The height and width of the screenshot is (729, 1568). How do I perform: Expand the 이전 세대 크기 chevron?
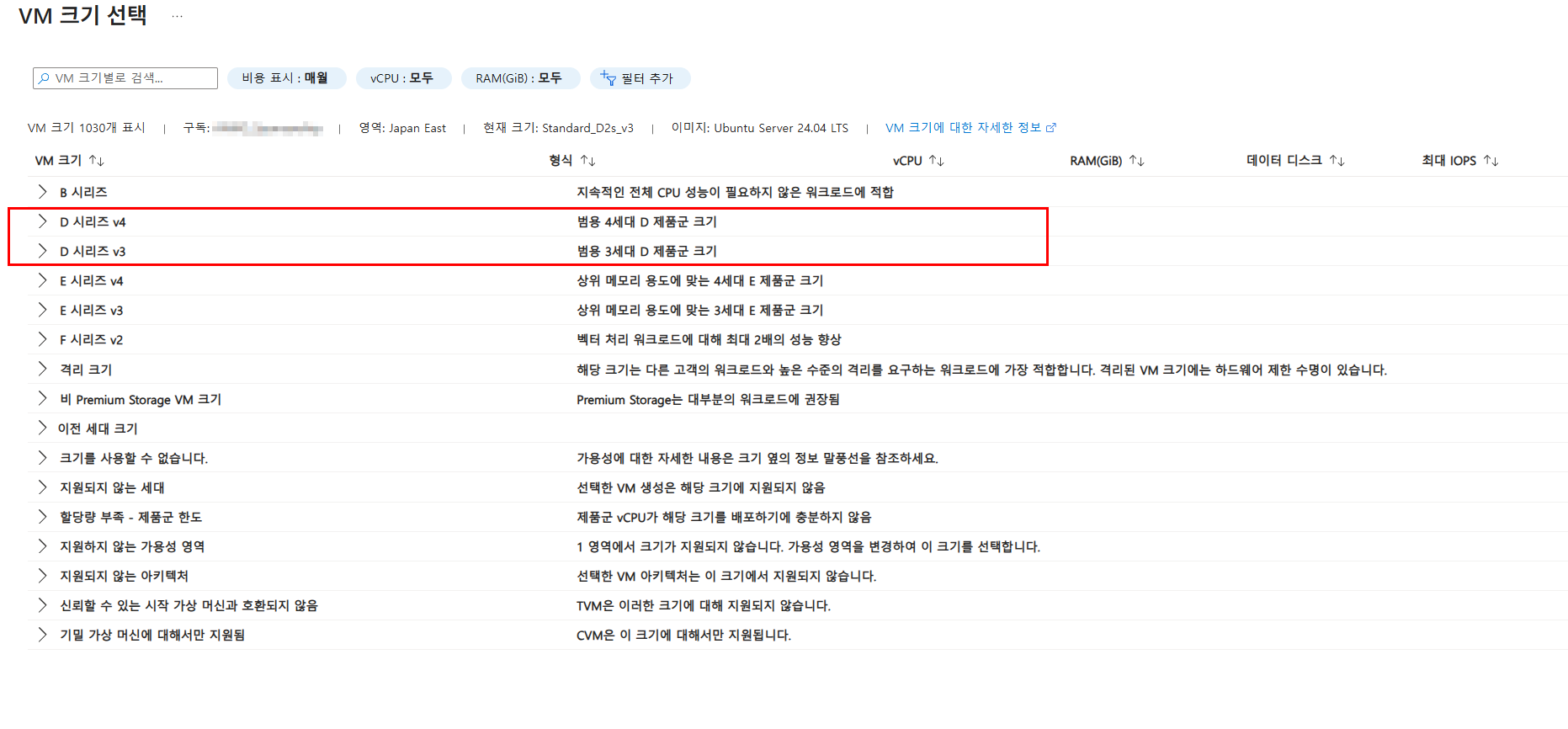pyautogui.click(x=42, y=428)
